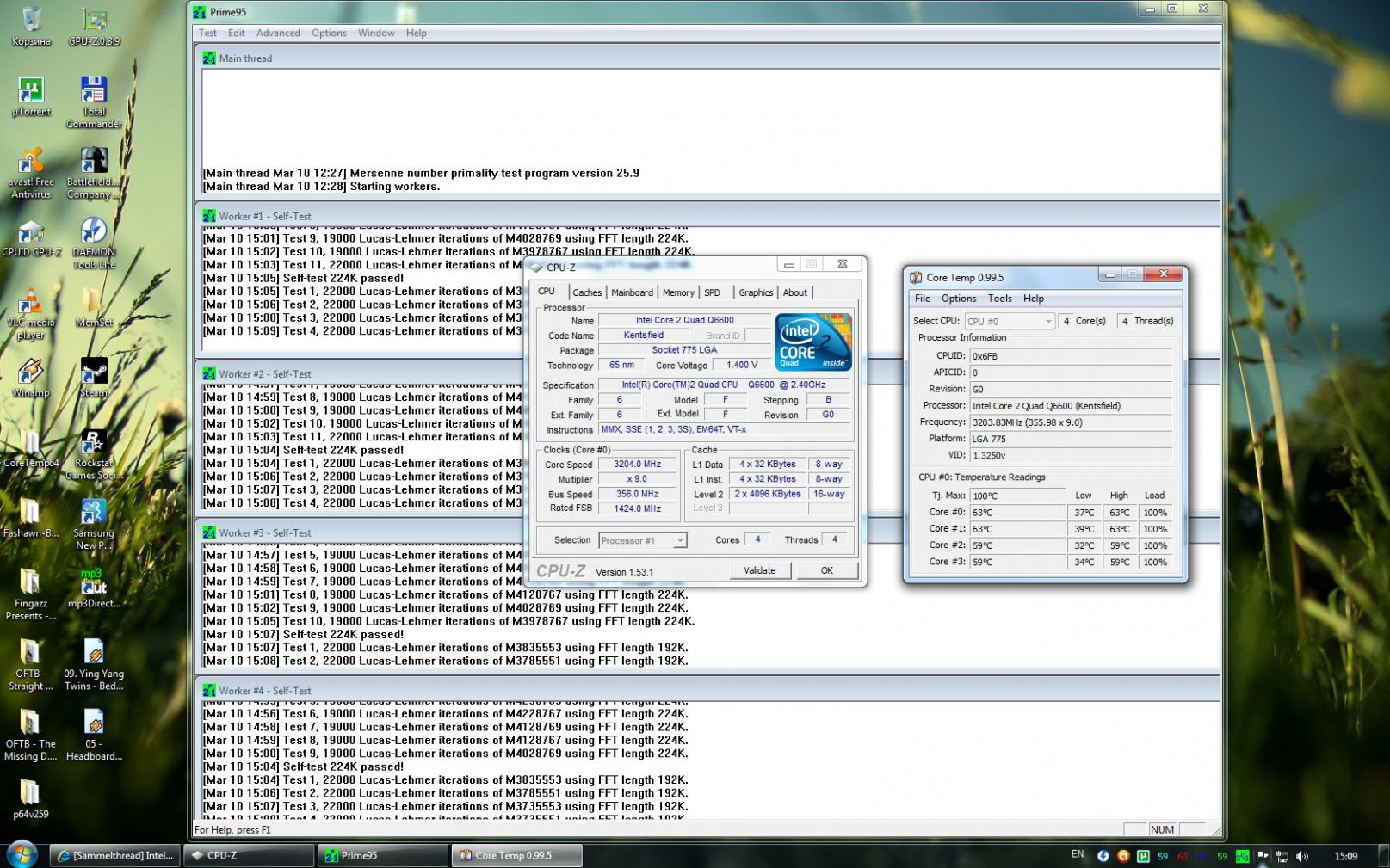
Task: Select the VLC media player desktop icon
Action: pos(31,314)
